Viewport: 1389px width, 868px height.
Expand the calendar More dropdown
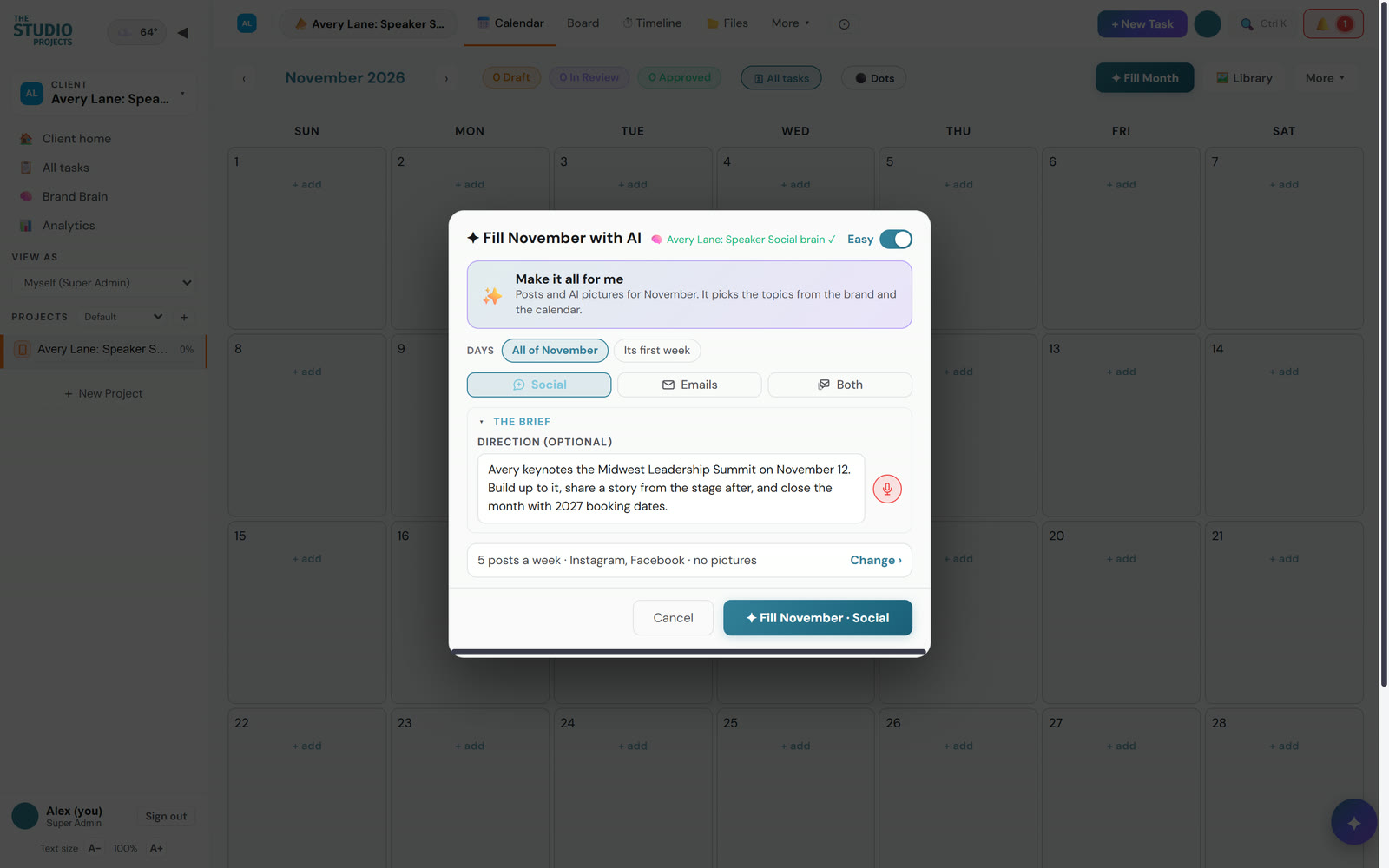point(1325,78)
